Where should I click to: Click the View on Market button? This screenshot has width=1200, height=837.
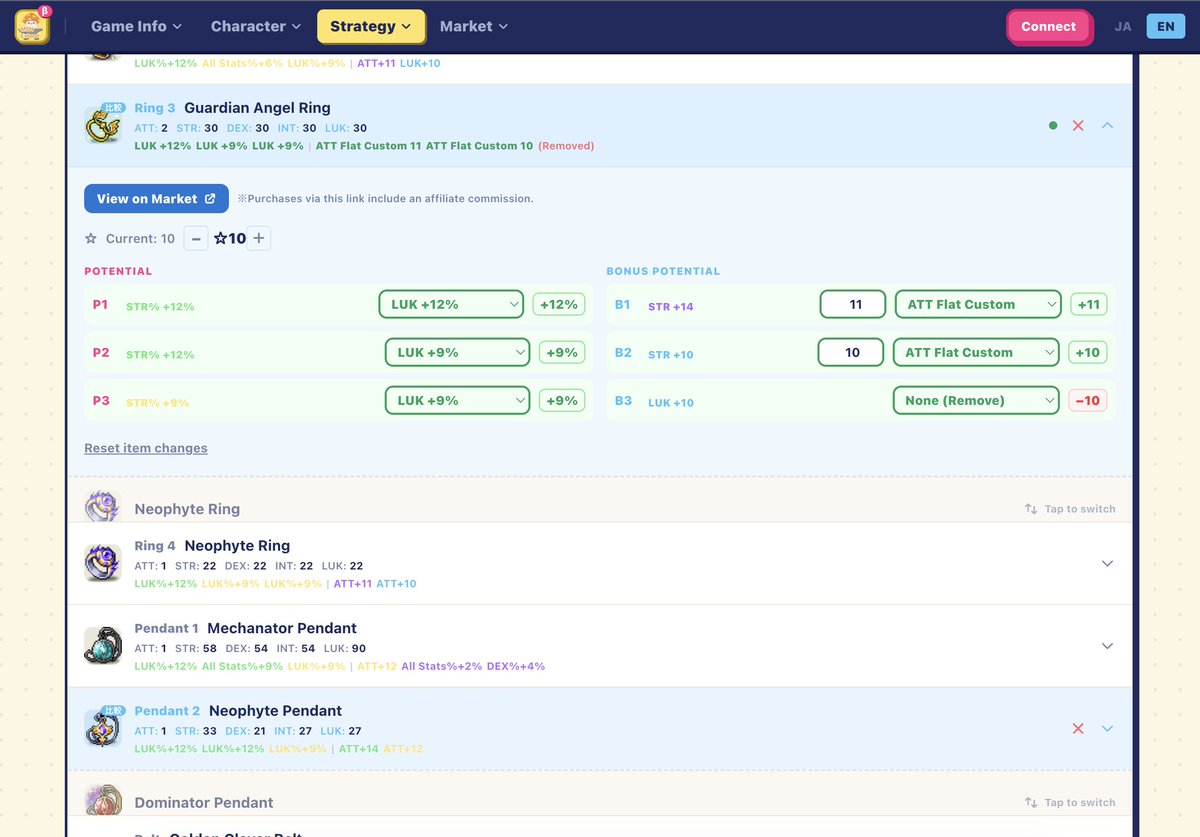pos(156,198)
